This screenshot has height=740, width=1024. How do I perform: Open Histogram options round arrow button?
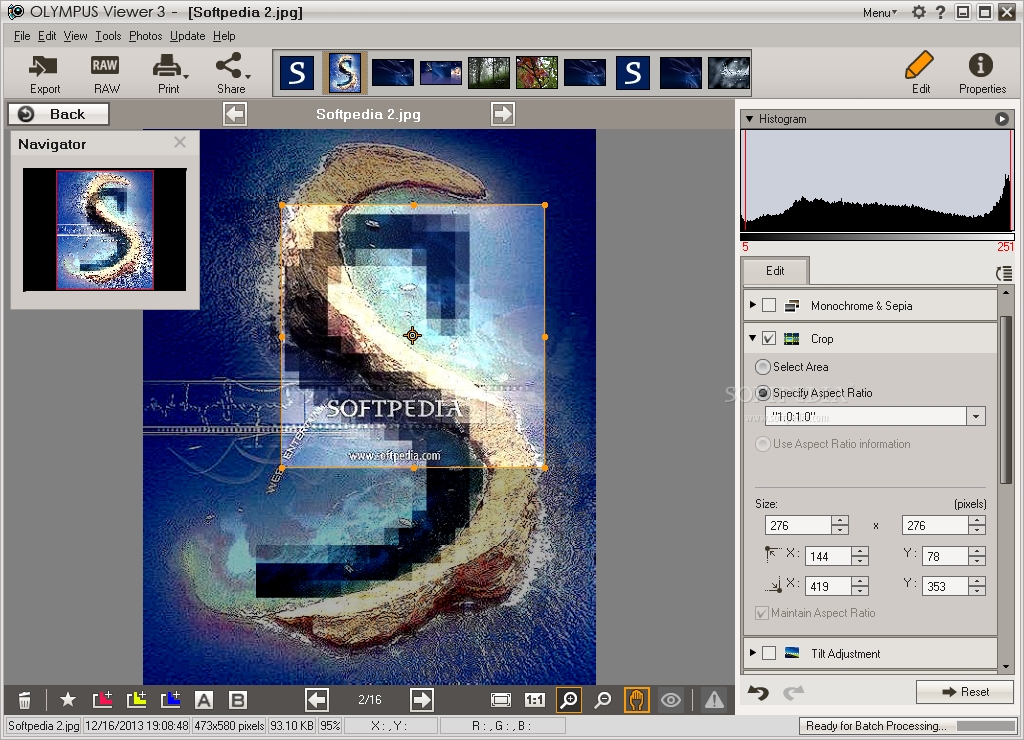tap(1001, 119)
